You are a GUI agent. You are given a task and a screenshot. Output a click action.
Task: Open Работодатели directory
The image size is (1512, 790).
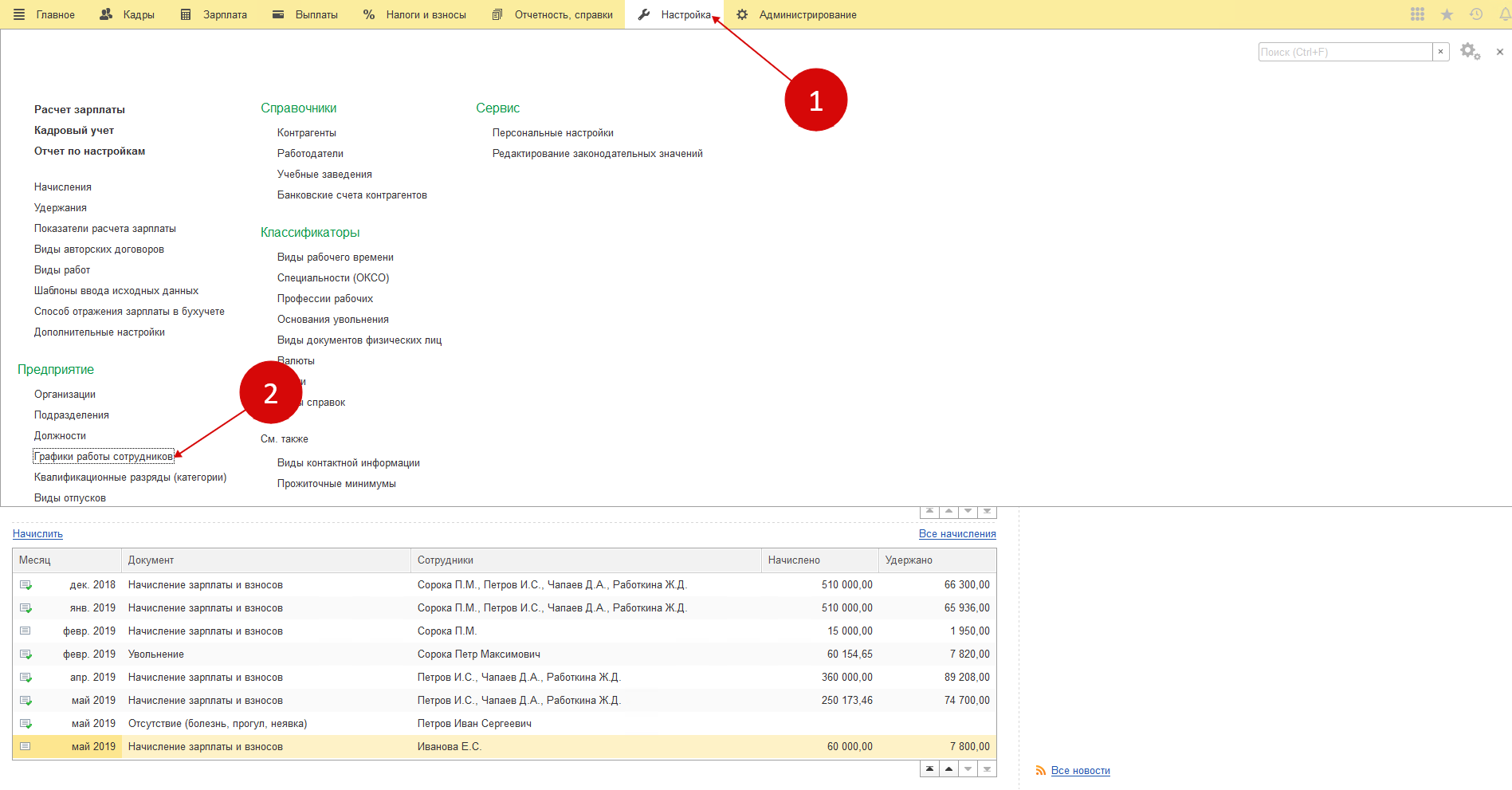[x=310, y=153]
